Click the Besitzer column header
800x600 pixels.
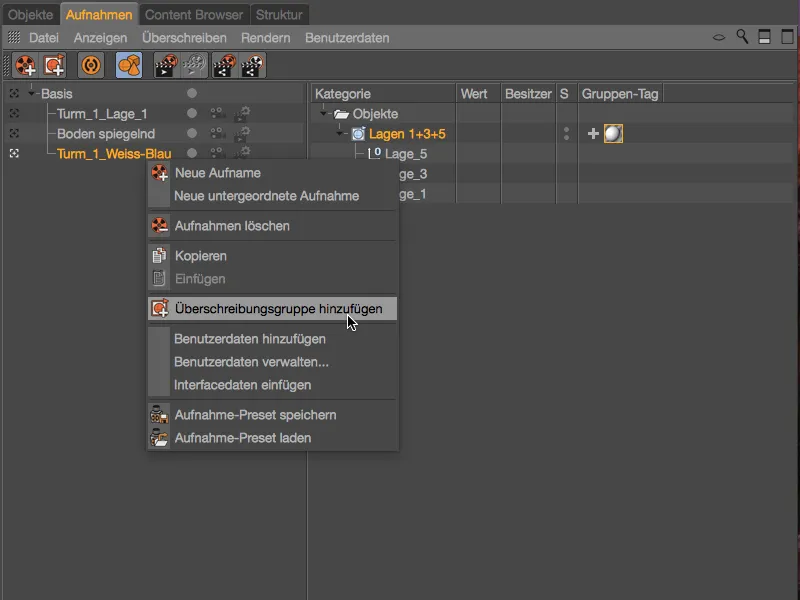(528, 94)
